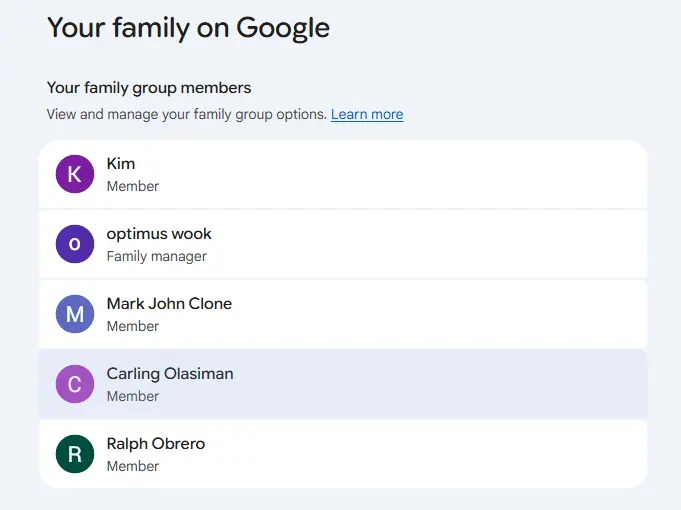Image resolution: width=681 pixels, height=510 pixels.
Task: Click the View and manage description text
Action: pyautogui.click(x=187, y=114)
